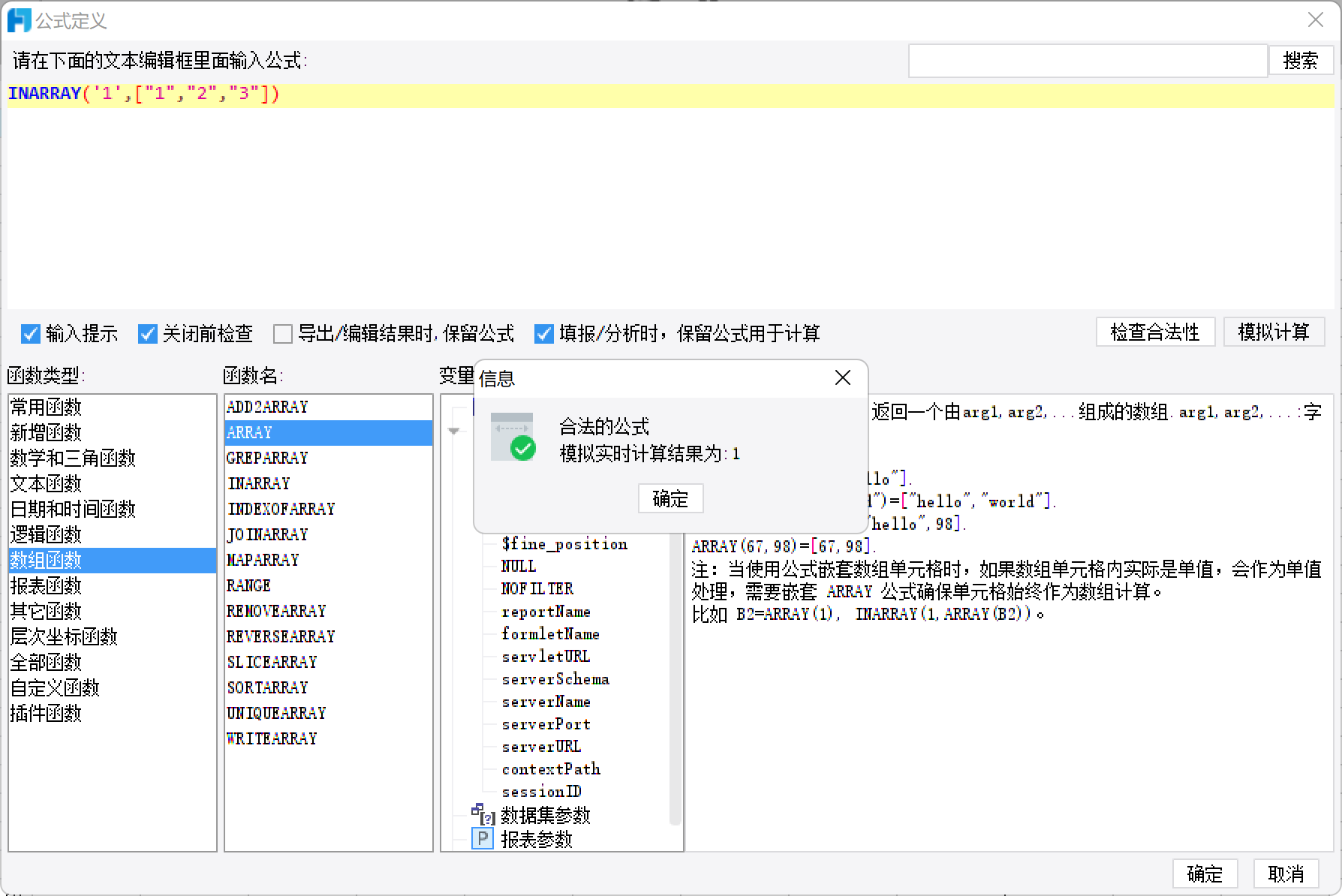
Task: Select the highlighted ARRAY function
Action: tap(328, 433)
